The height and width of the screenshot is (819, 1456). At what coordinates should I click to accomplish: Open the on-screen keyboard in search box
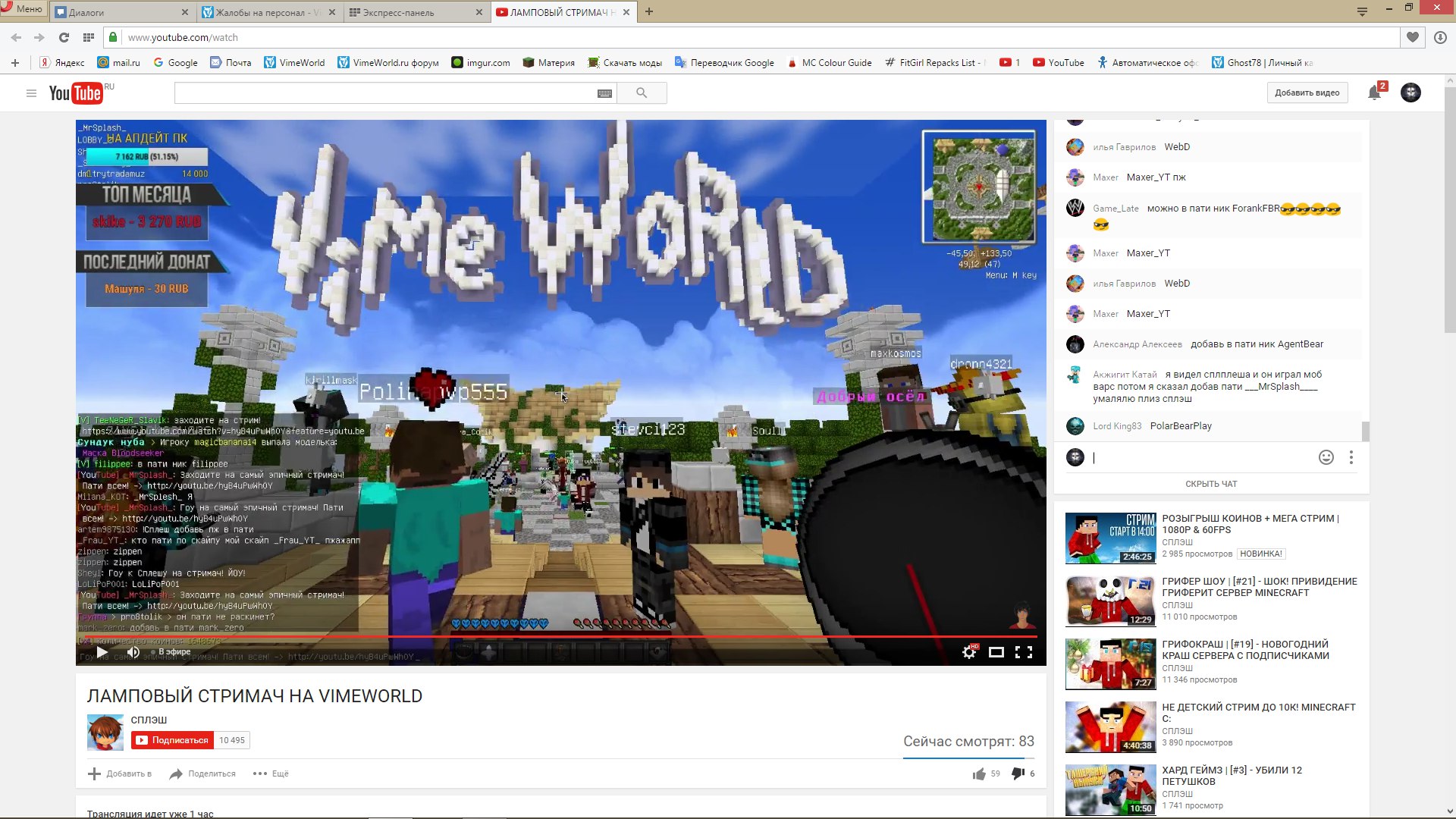[x=604, y=93]
